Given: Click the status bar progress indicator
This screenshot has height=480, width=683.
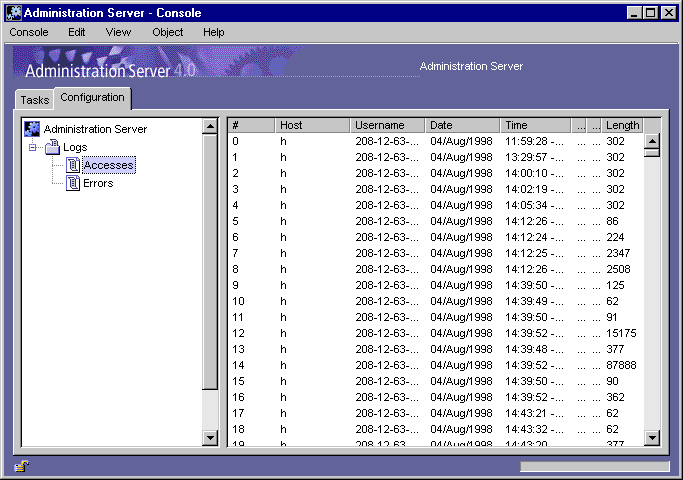Looking at the screenshot, I should 595,466.
